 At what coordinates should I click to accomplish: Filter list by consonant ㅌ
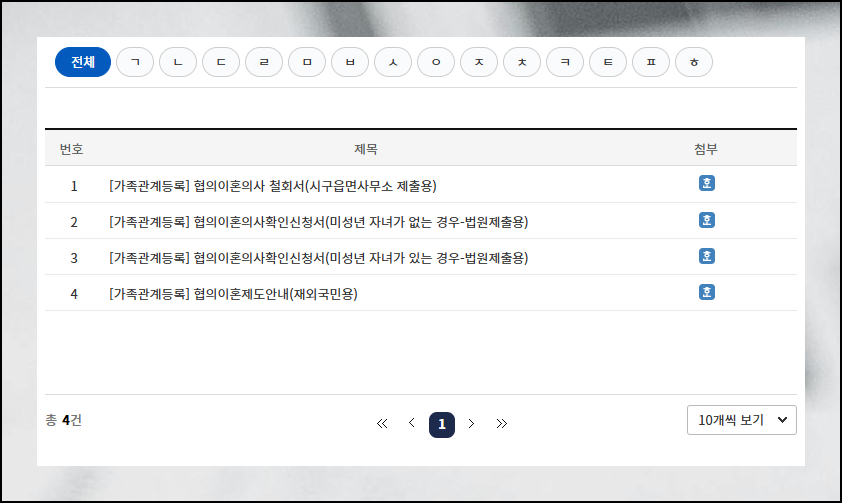(x=607, y=62)
